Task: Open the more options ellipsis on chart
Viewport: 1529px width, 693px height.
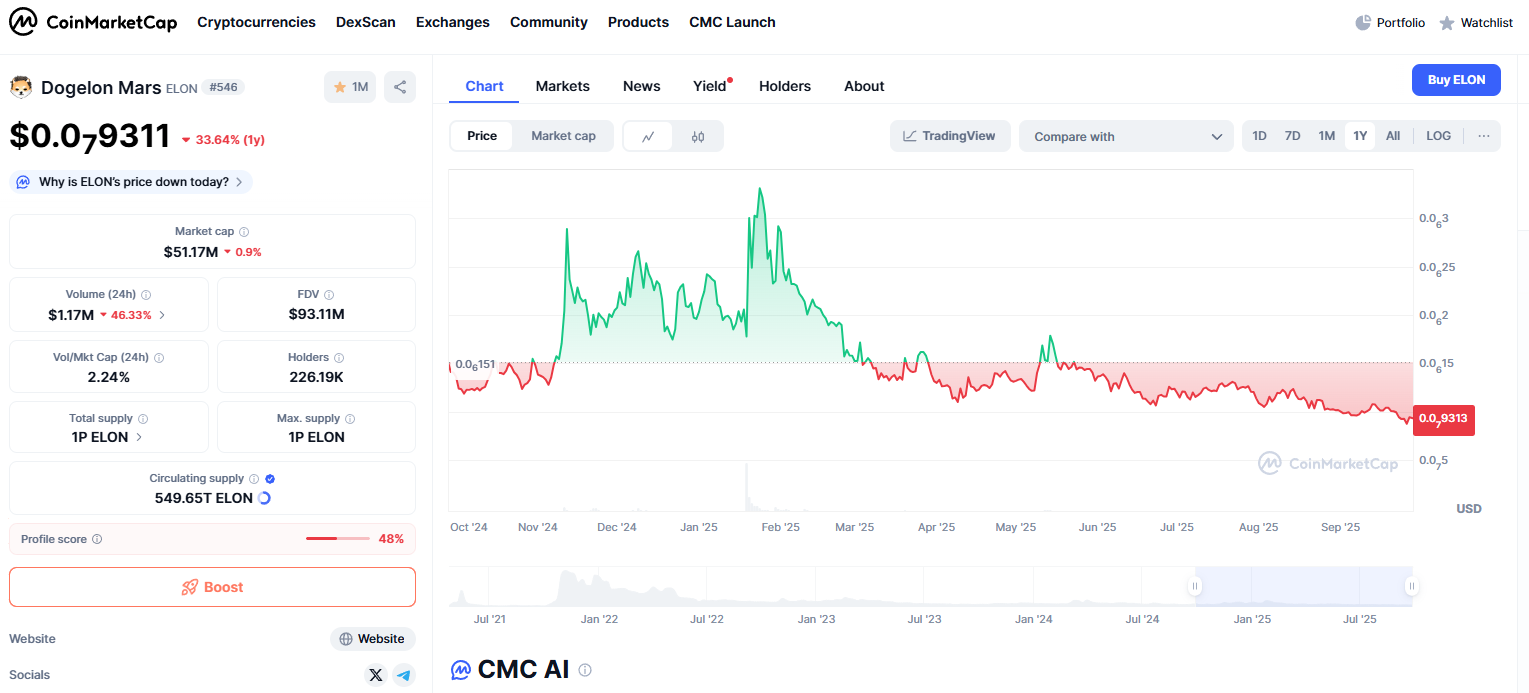Action: click(x=1483, y=136)
